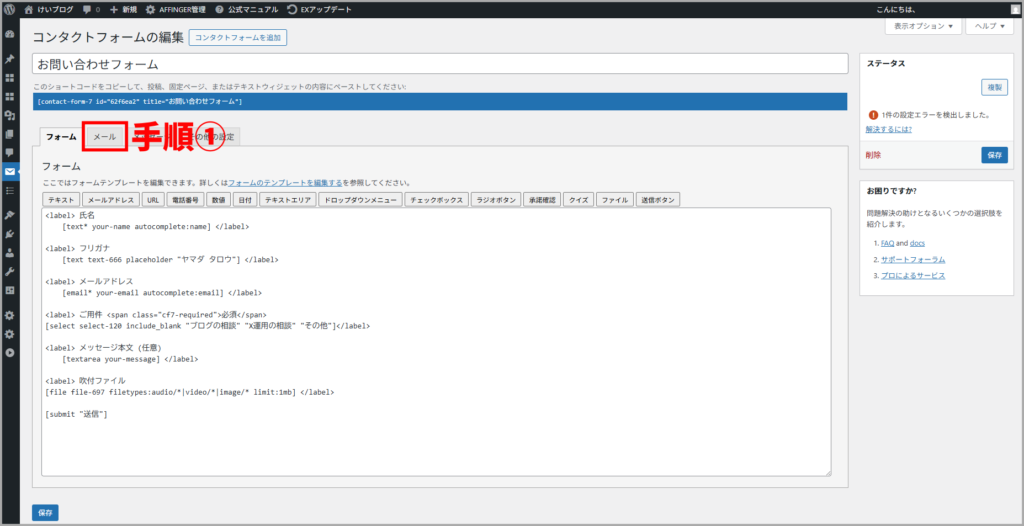Open Appearance via the brush icon
1024x526 pixels.
click(x=10, y=215)
